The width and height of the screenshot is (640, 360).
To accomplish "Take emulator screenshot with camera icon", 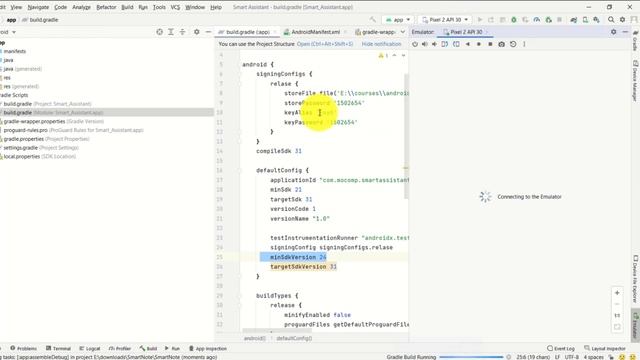I will click(502, 44).
